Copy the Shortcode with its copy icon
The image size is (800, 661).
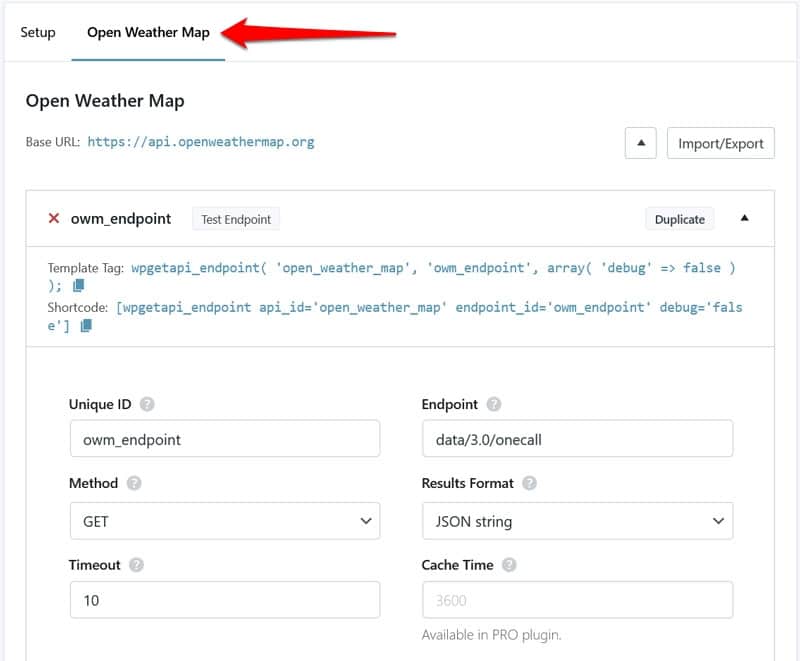coord(86,325)
